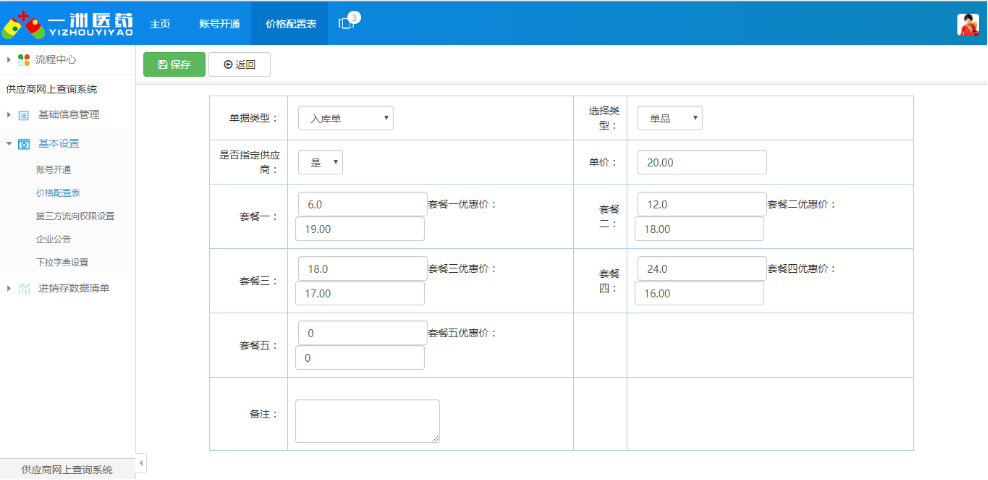Click the 基本设置 icon in sidebar
Image resolution: width=988 pixels, height=480 pixels.
[24, 144]
